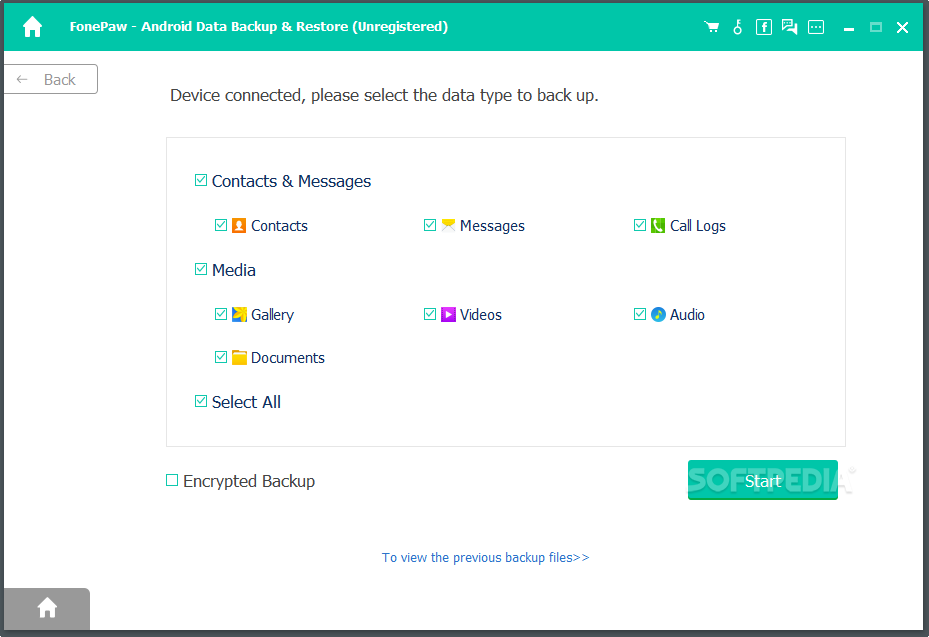Click the Contacts label text
Viewport: 929px width, 637px height.
279,226
